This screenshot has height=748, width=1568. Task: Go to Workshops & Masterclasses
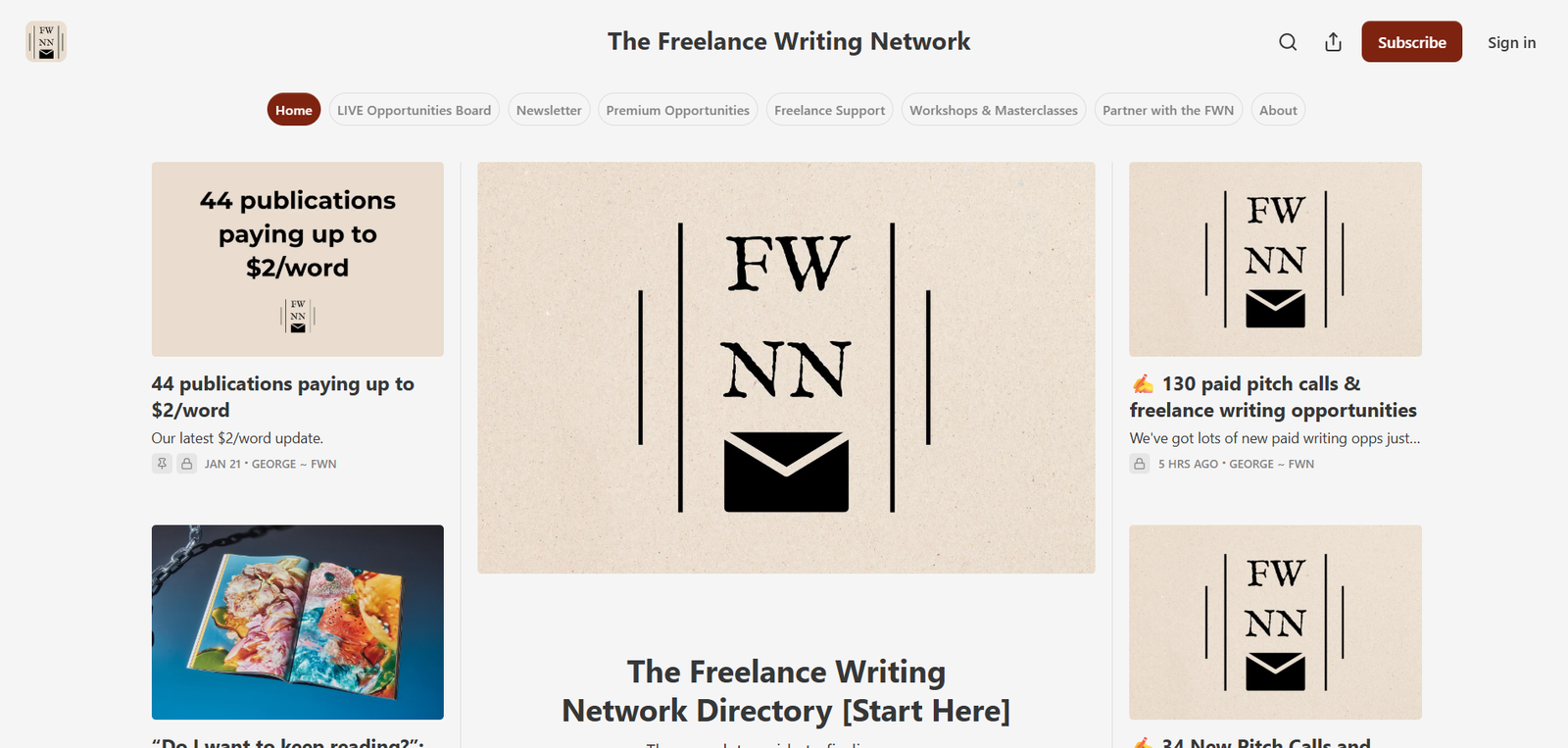(993, 110)
